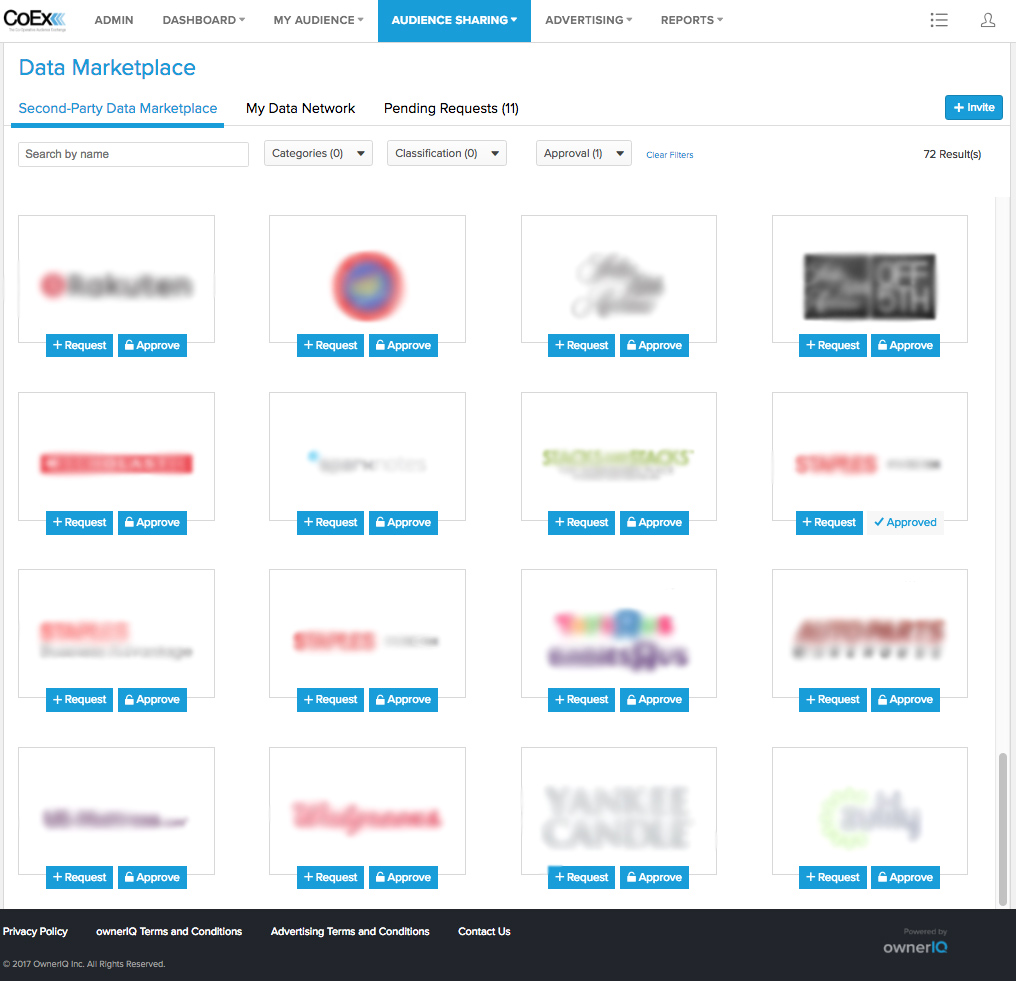
Task: Open the user profile icon
Action: tap(987, 20)
